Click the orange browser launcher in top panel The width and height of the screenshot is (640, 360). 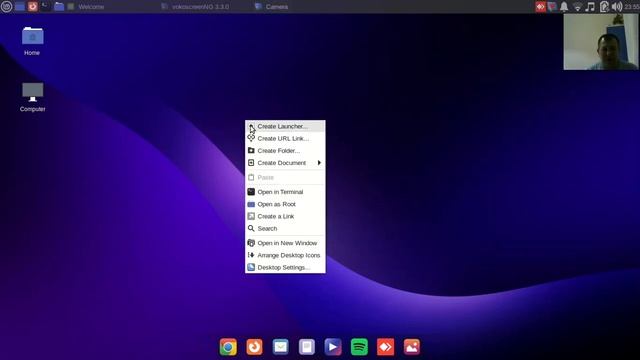point(33,7)
